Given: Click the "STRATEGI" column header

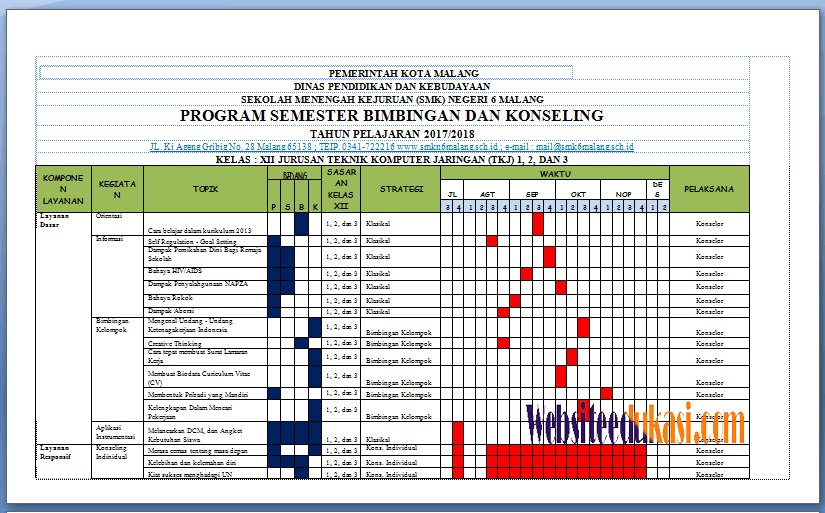Looking at the screenshot, I should tap(401, 189).
